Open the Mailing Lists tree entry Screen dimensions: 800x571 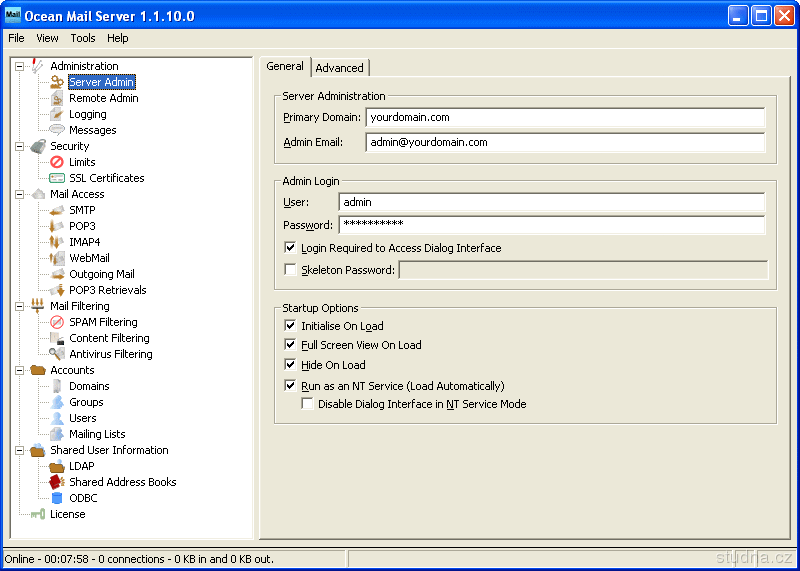coord(97,434)
